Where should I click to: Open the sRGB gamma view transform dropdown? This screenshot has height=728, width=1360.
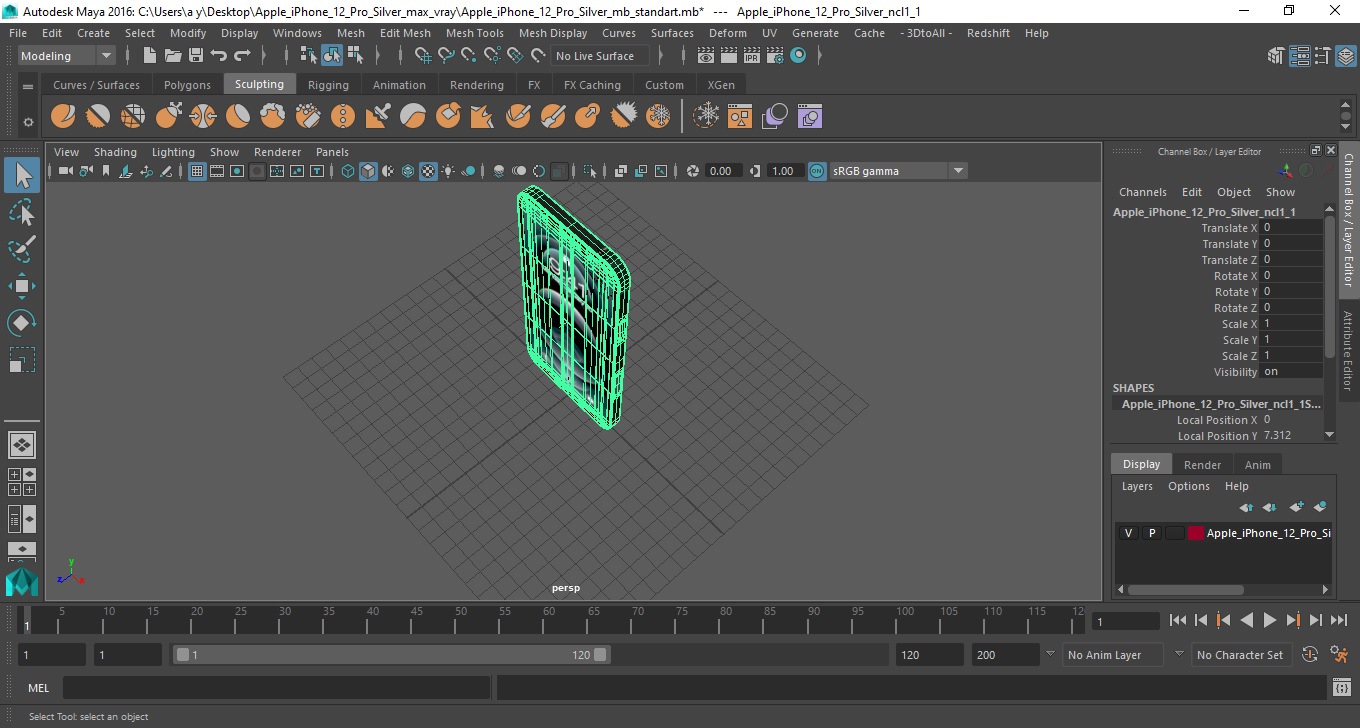897,171
